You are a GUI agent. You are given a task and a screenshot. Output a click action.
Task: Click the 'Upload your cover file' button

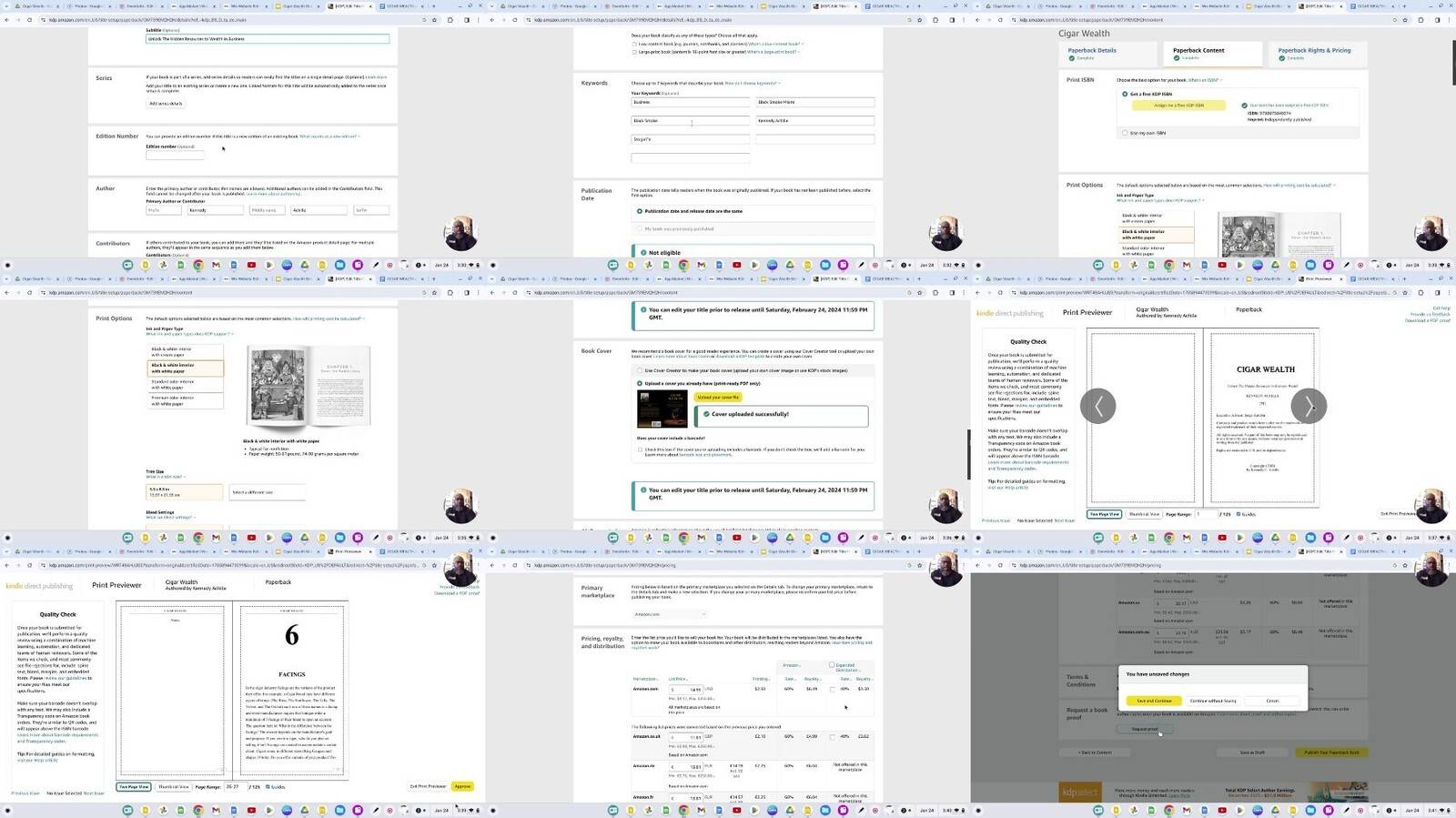pos(718,398)
